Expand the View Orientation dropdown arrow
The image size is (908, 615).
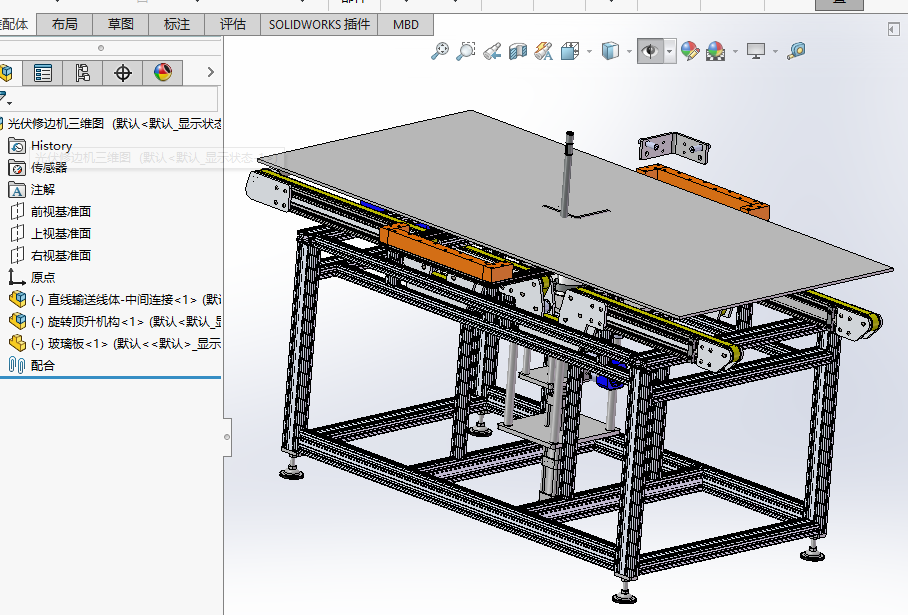click(x=589, y=51)
